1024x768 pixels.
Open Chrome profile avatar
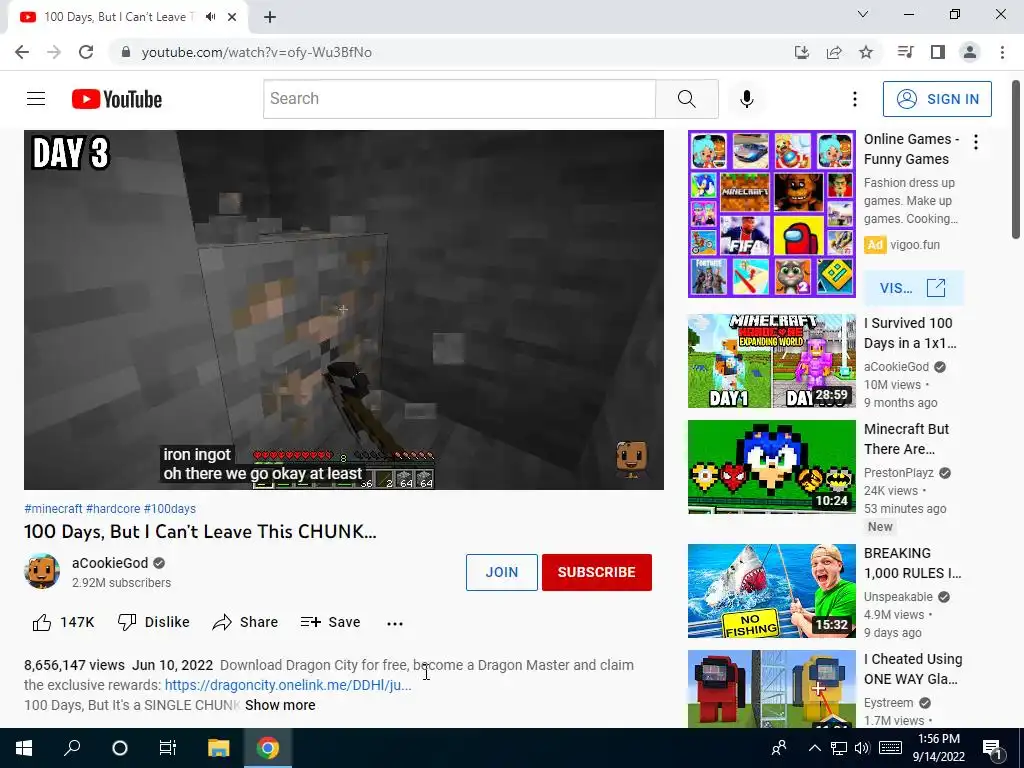970,52
